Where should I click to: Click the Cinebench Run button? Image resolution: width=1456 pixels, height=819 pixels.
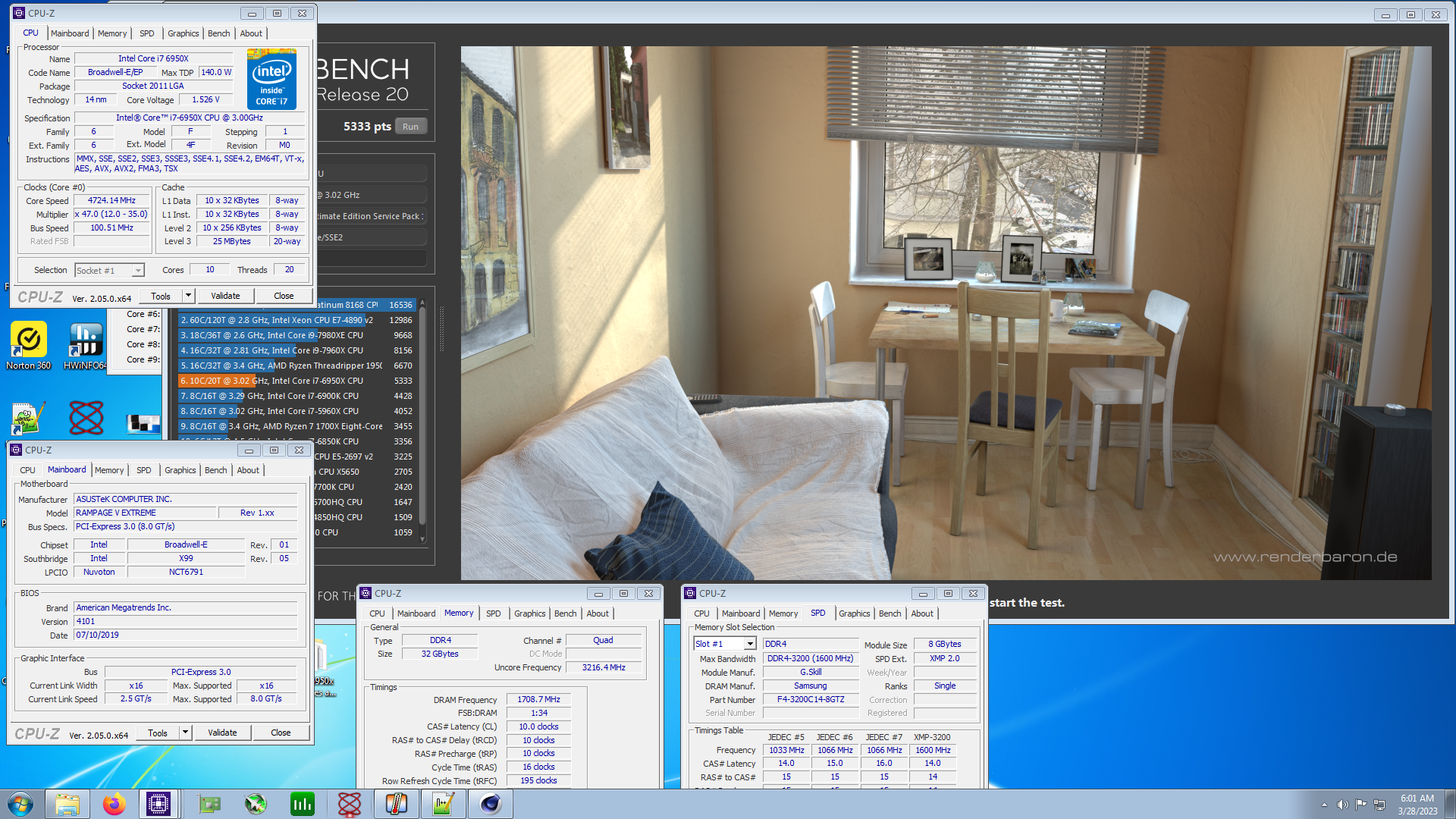(x=410, y=127)
